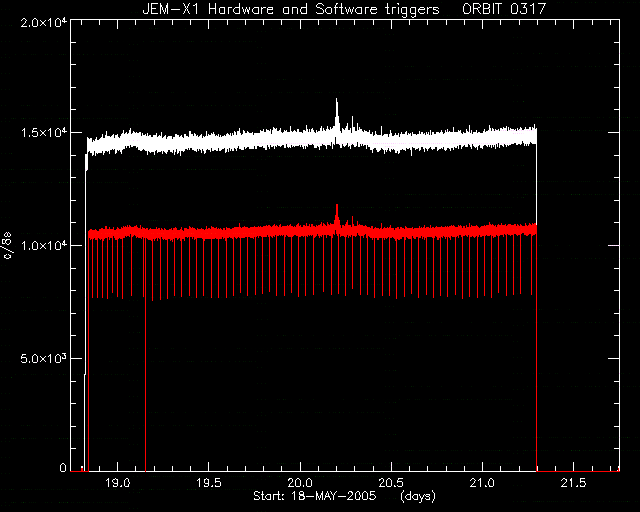Click the (days) axis unit label

point(418,496)
